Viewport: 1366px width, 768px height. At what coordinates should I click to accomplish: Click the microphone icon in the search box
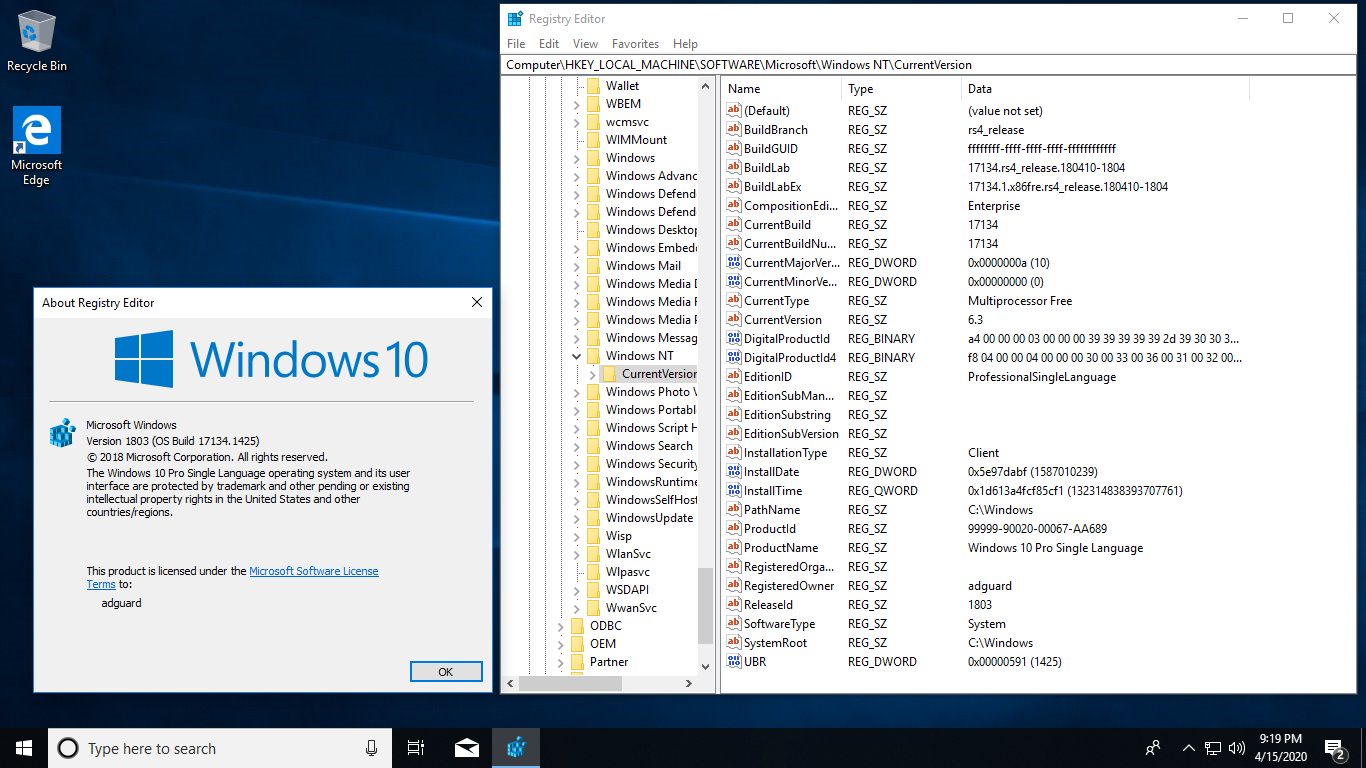coord(371,748)
